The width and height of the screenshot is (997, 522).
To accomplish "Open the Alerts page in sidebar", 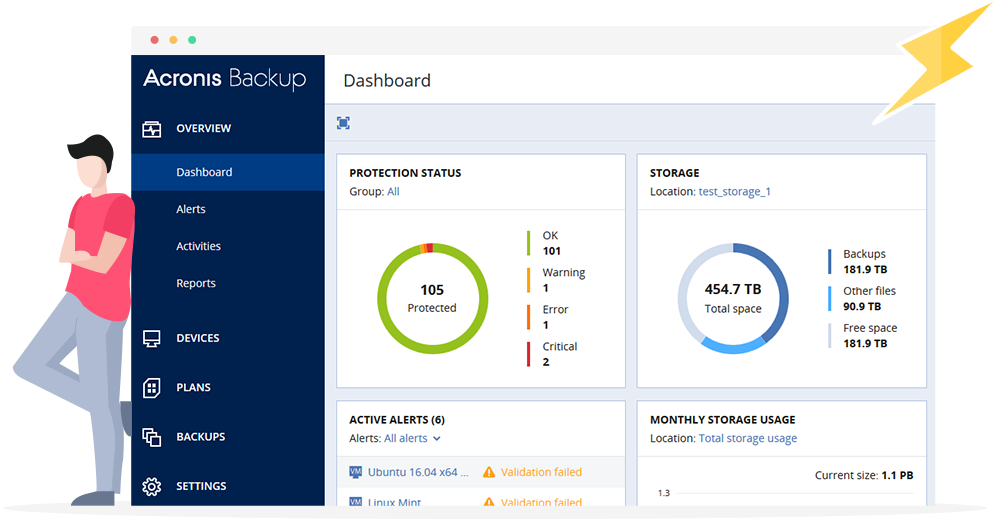I will coord(191,209).
